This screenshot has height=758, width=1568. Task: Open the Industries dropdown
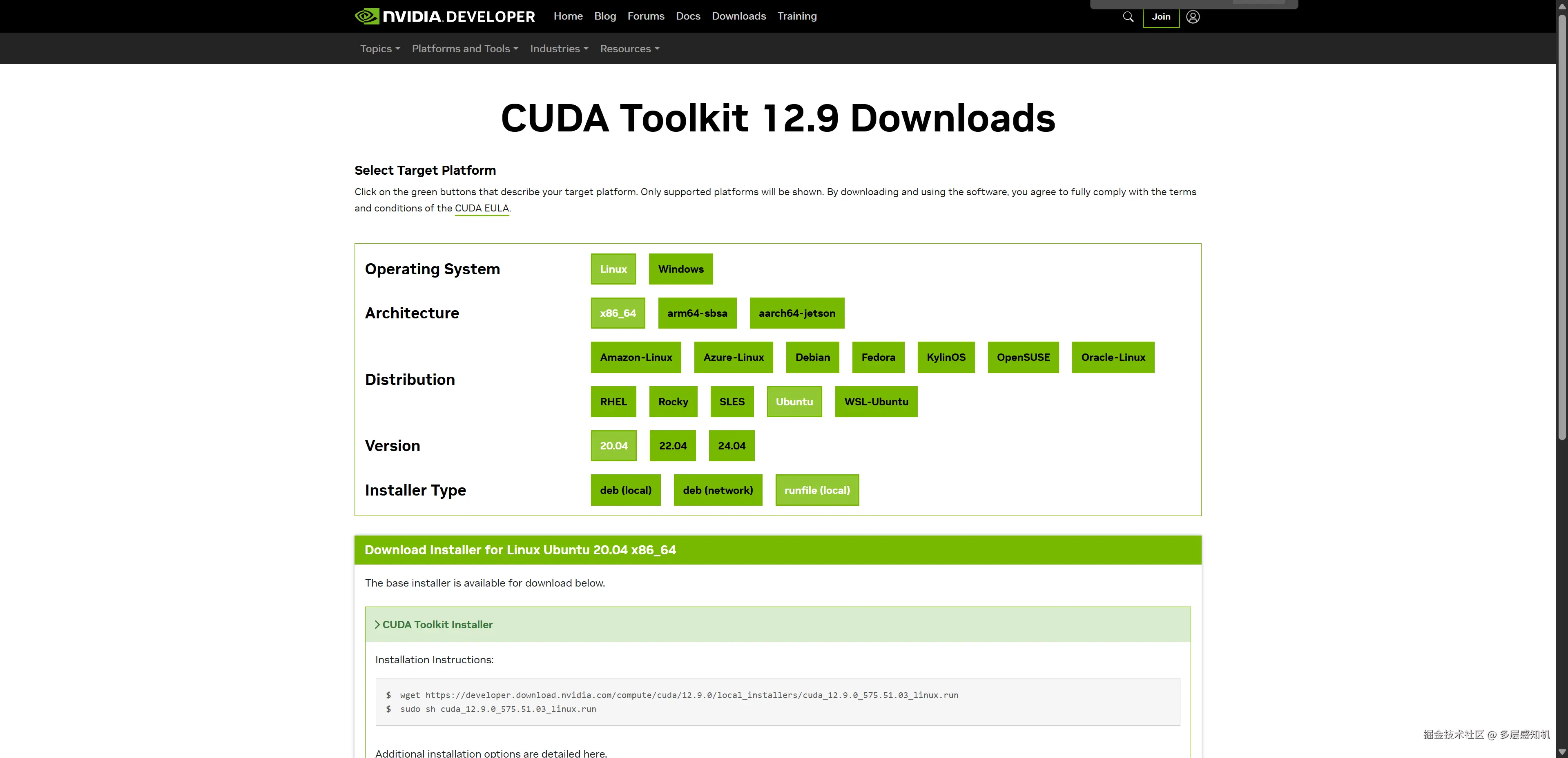[x=559, y=49]
